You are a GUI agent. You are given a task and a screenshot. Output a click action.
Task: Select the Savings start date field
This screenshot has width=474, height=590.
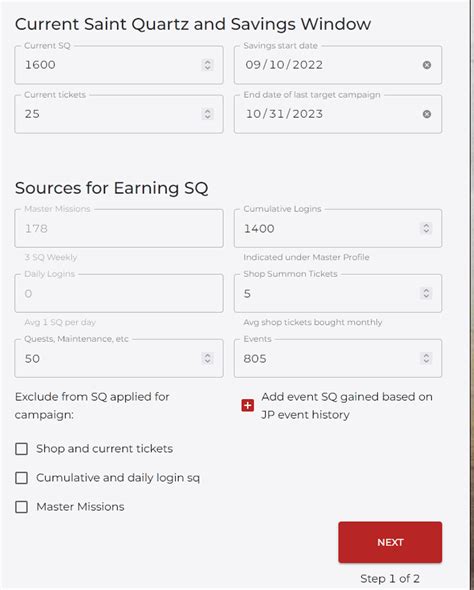click(338, 65)
